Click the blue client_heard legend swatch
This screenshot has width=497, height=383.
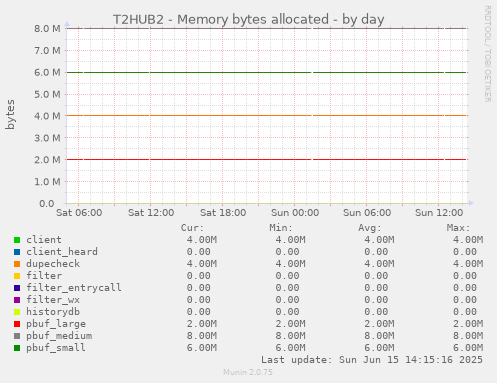click(17, 252)
